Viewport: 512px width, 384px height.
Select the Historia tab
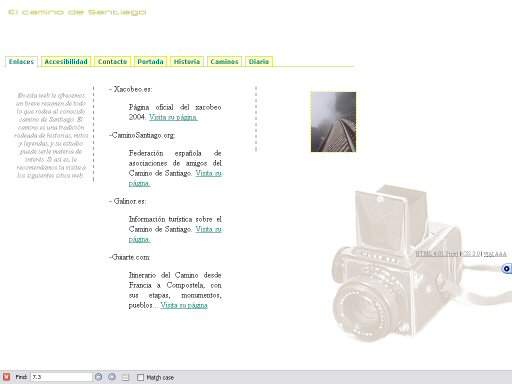pos(187,62)
